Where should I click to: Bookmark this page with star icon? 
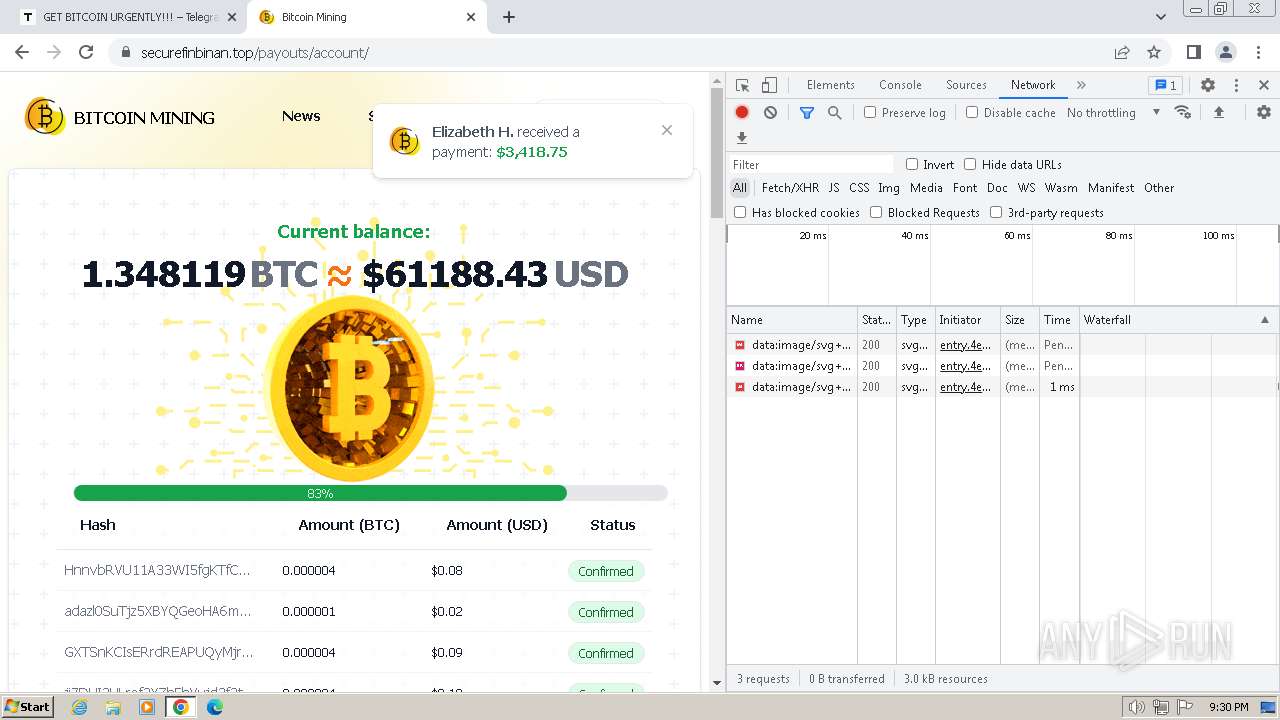1154,52
